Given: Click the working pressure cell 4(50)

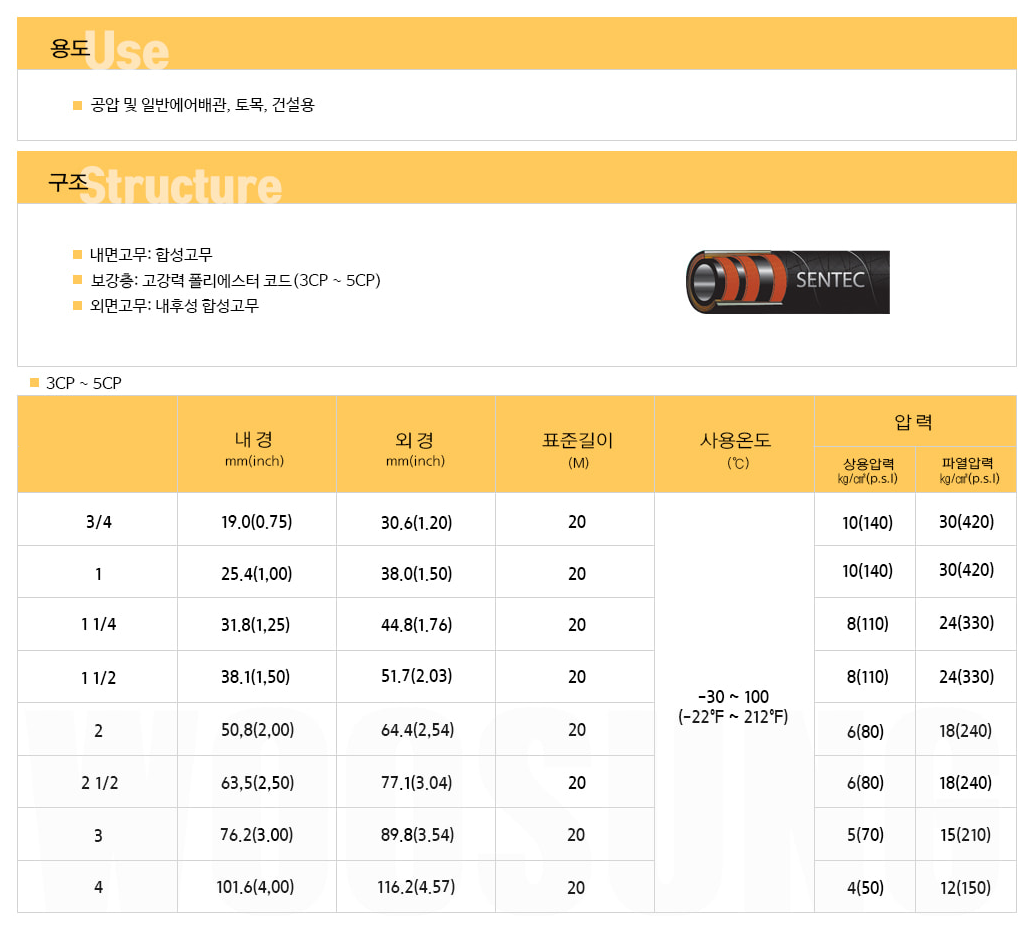Looking at the screenshot, I should [x=865, y=887].
